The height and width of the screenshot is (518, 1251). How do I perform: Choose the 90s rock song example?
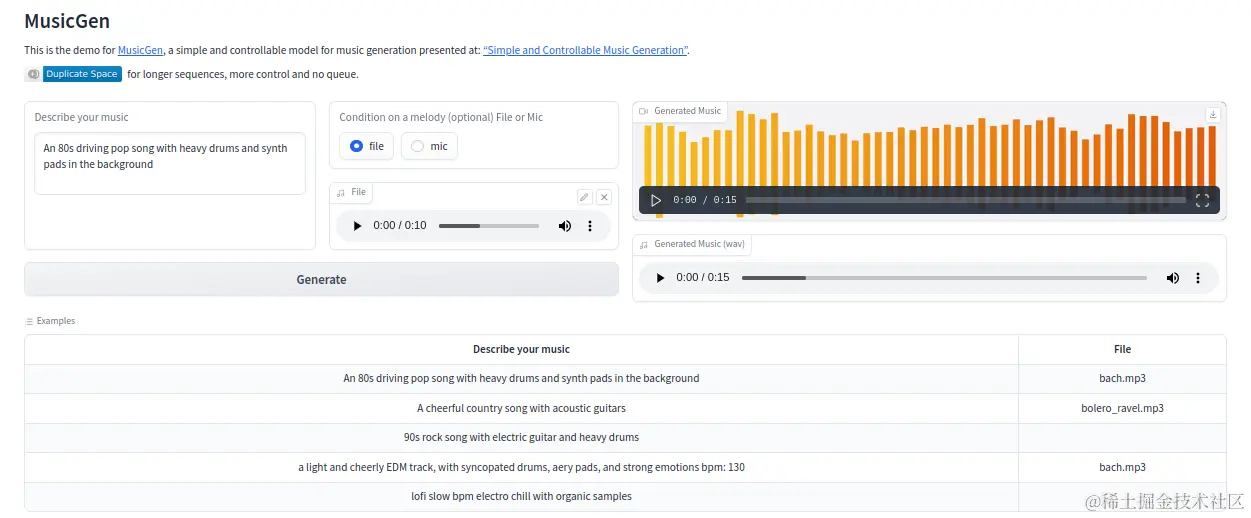(521, 437)
